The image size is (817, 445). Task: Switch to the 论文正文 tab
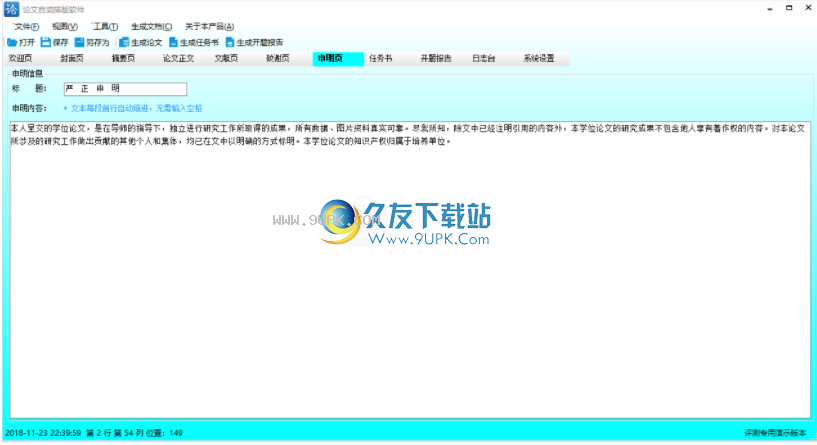[178, 58]
